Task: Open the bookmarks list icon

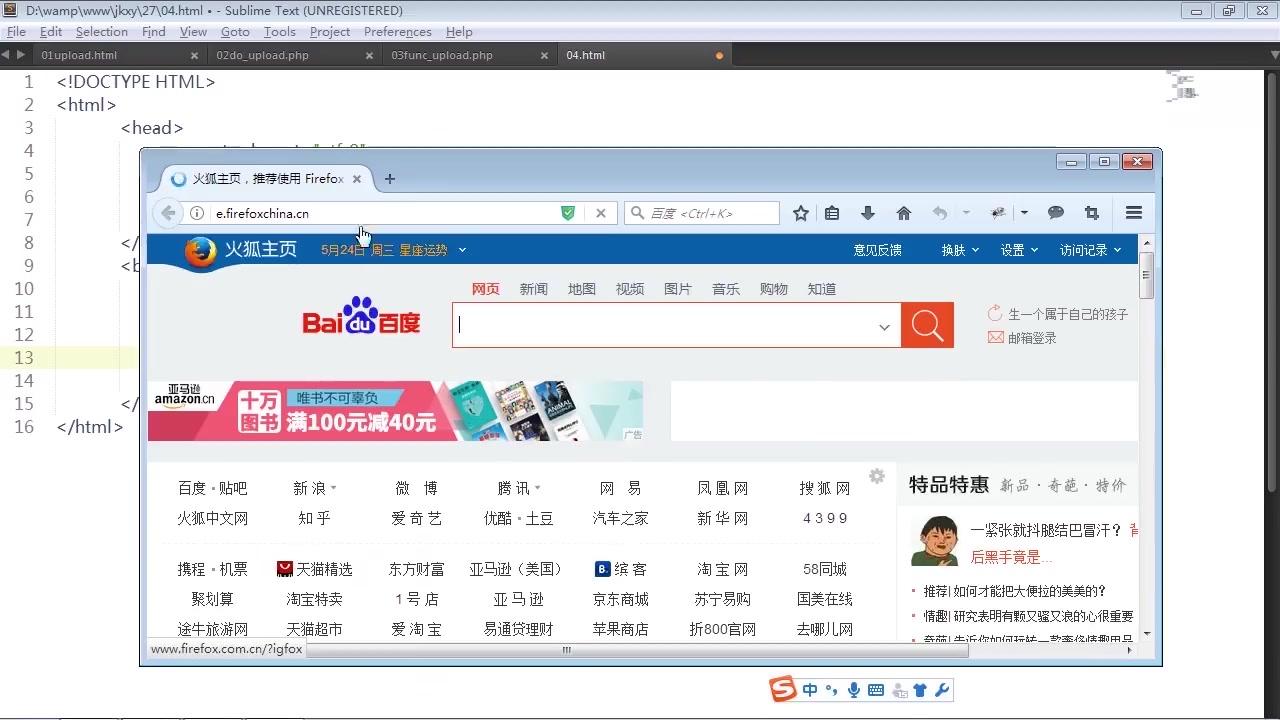Action: [x=832, y=213]
